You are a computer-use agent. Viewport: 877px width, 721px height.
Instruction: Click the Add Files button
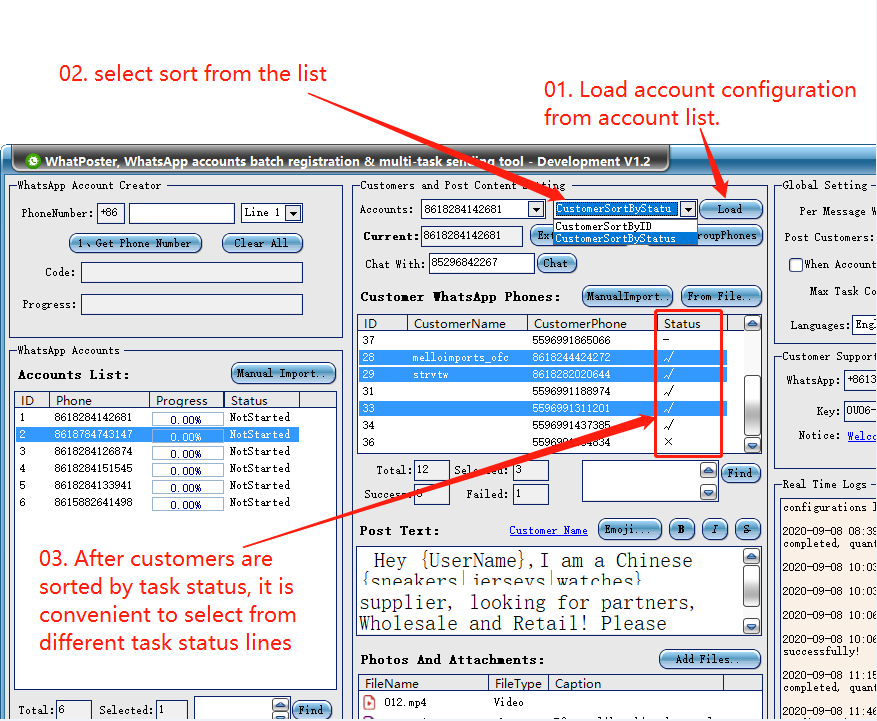click(x=710, y=659)
